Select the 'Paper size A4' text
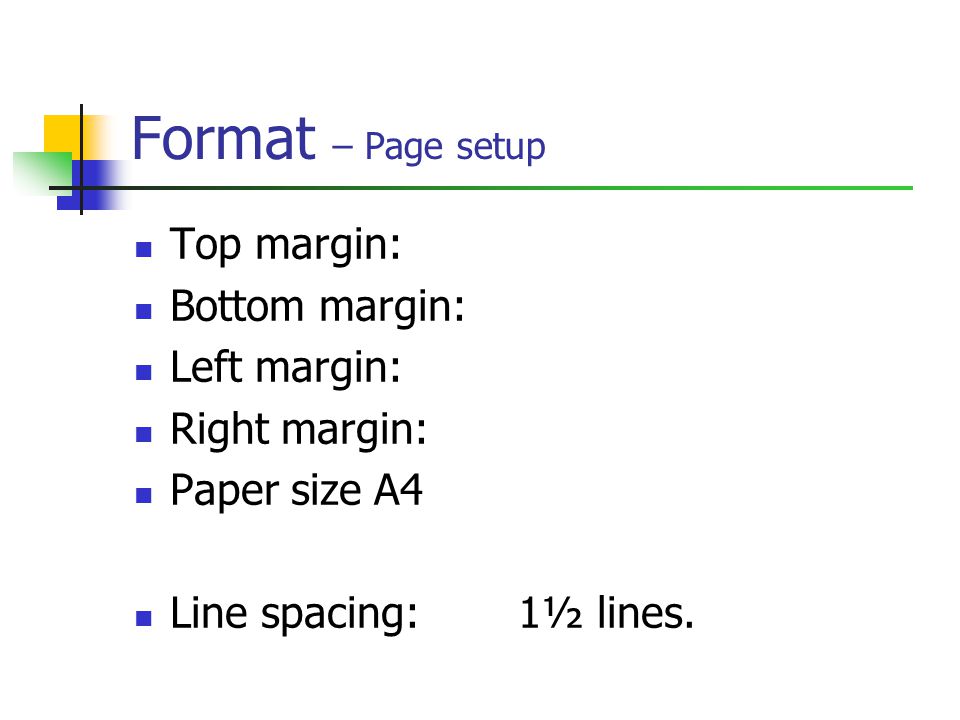The image size is (960, 720). coord(296,490)
